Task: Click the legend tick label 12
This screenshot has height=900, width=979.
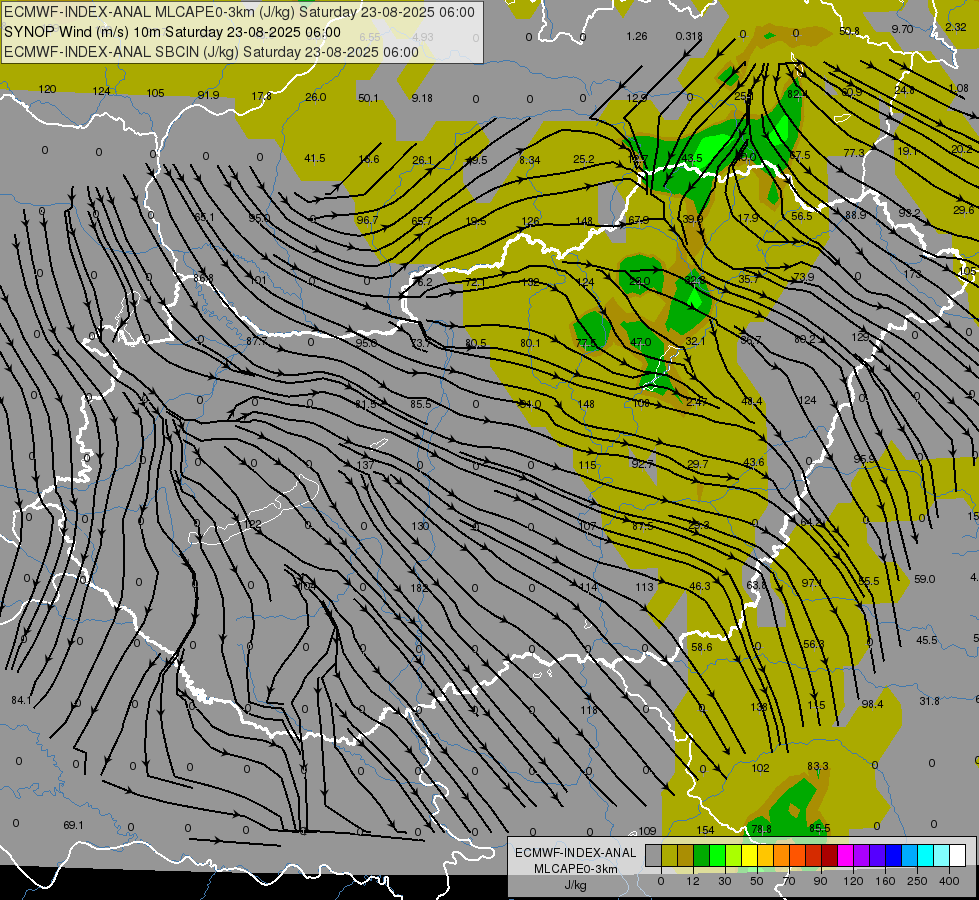Action: coord(693,881)
